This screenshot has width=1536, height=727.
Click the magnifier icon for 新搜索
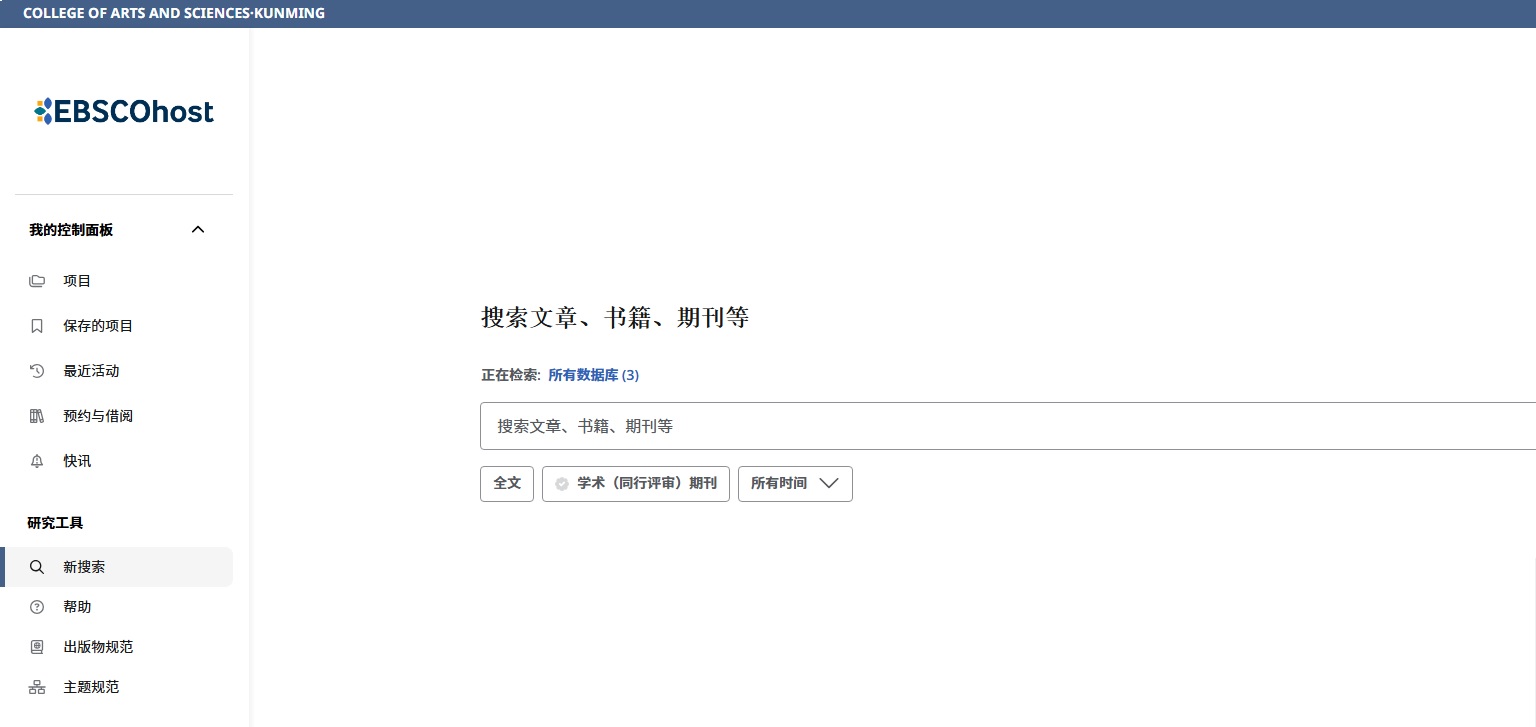tap(37, 567)
